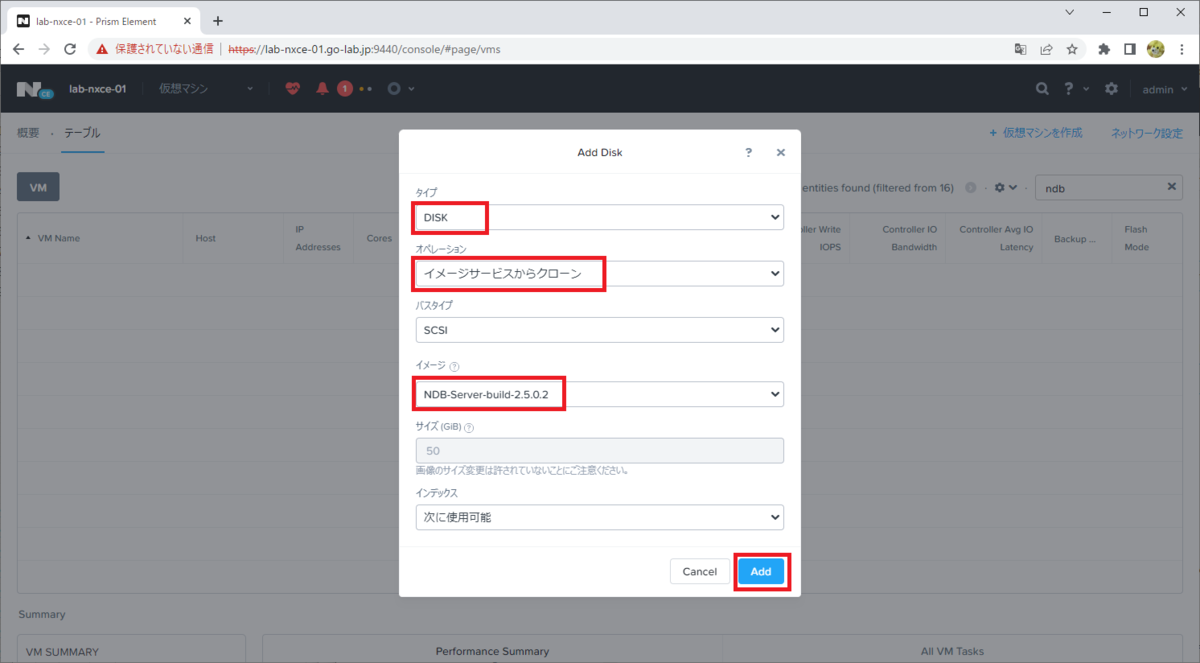This screenshot has height=663, width=1200.
Task: Click the Nutanix logo in the header
Action: 34,89
